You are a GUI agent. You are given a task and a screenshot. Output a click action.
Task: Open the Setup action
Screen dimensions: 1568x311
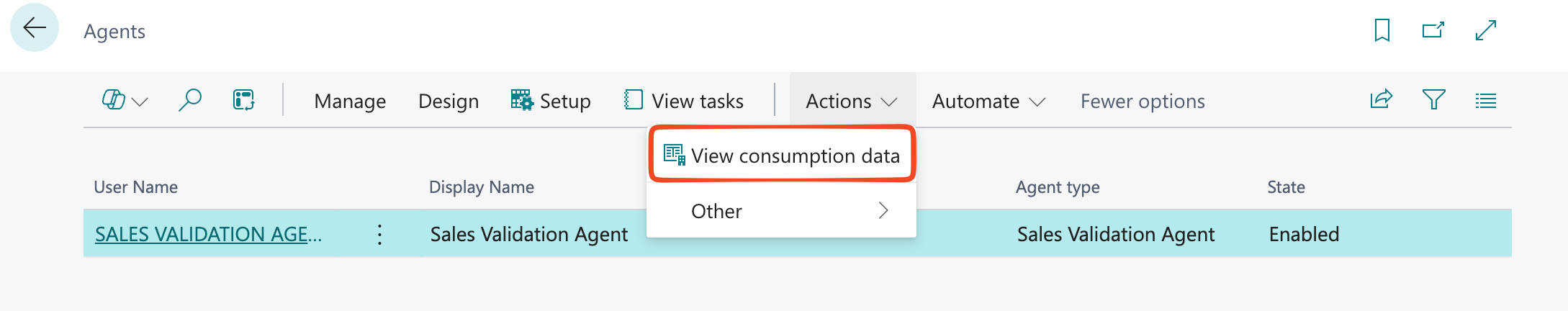coord(551,101)
